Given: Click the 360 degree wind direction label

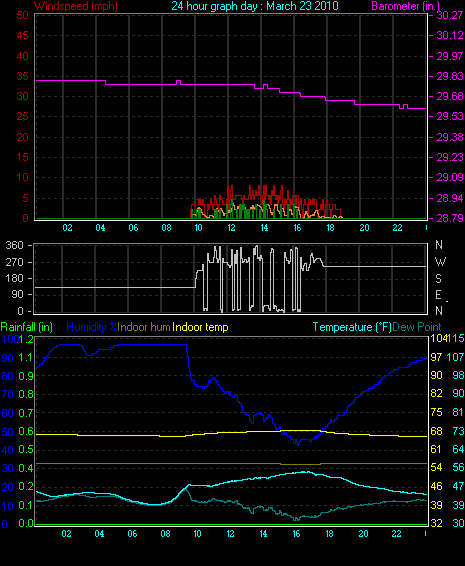Looking at the screenshot, I should (x=14, y=245).
